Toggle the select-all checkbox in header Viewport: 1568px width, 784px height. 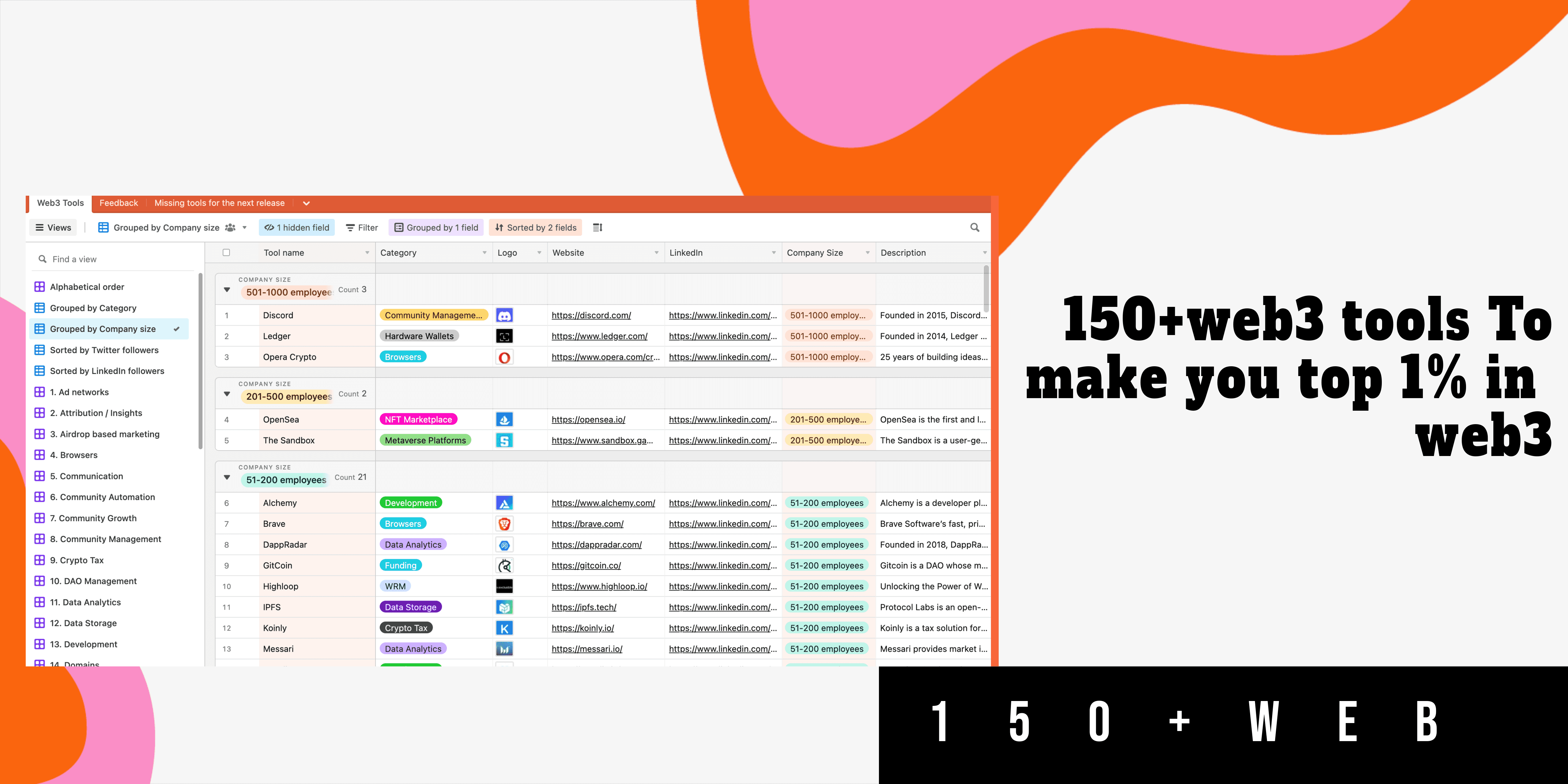[226, 253]
